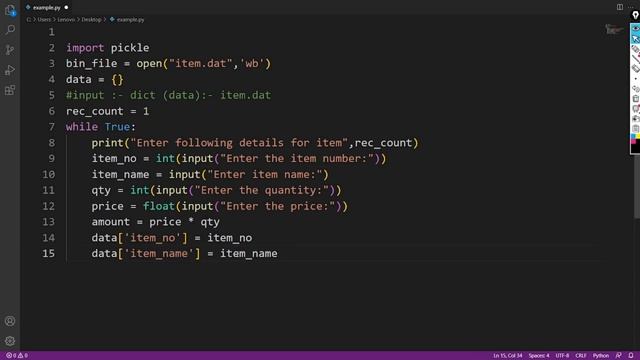
Task: Click 'amount = price * qty' line
Action: [x=156, y=222]
